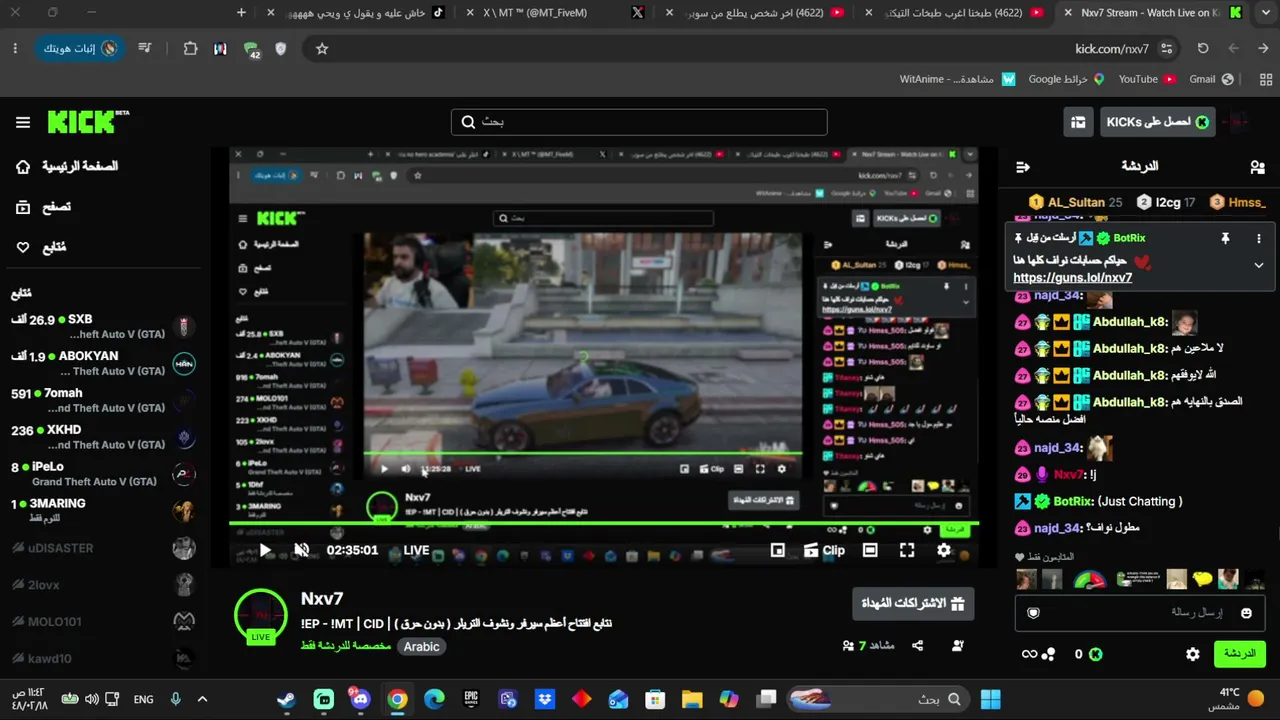
Task: Click the Kick search box
Action: click(x=639, y=122)
